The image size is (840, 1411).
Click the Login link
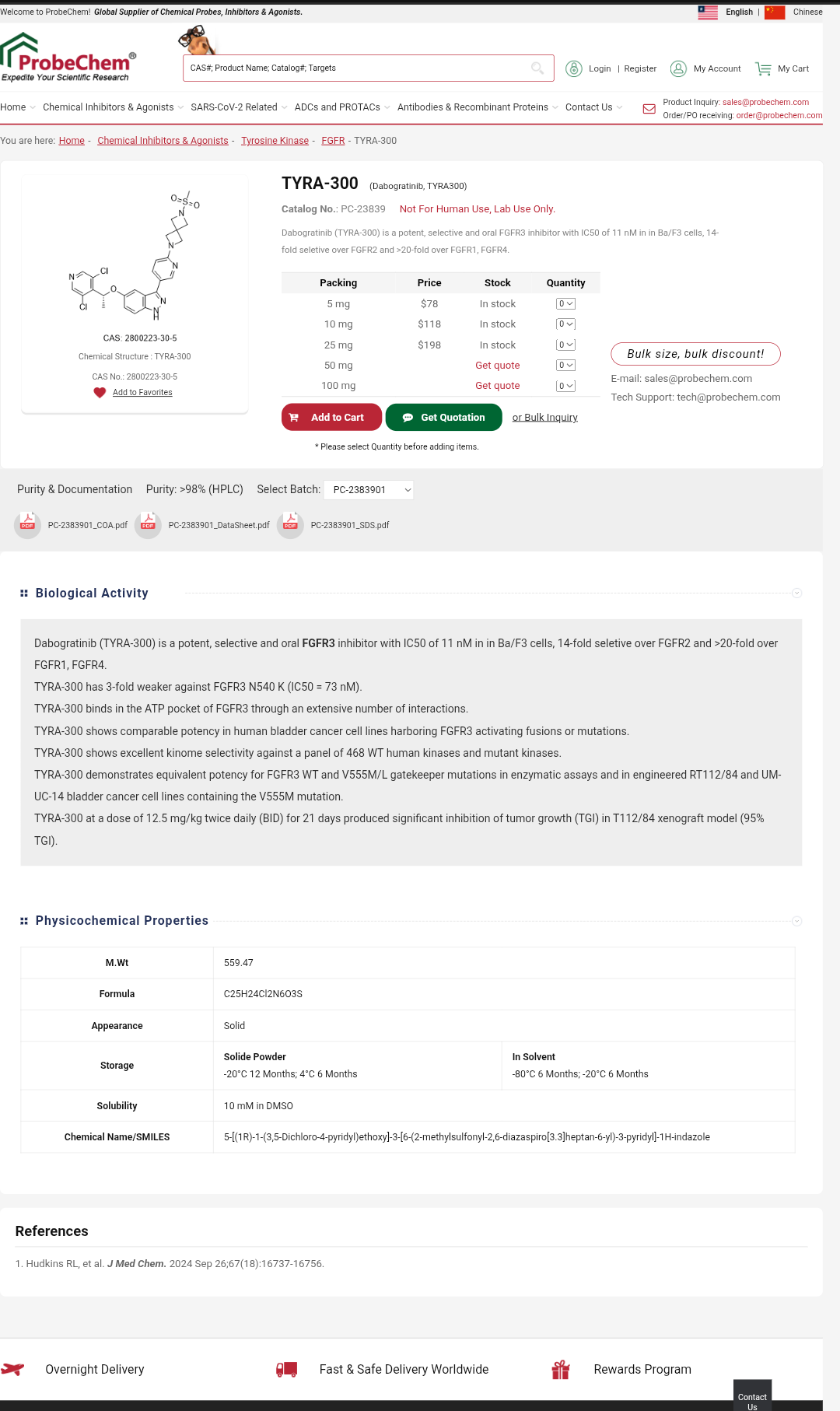600,68
